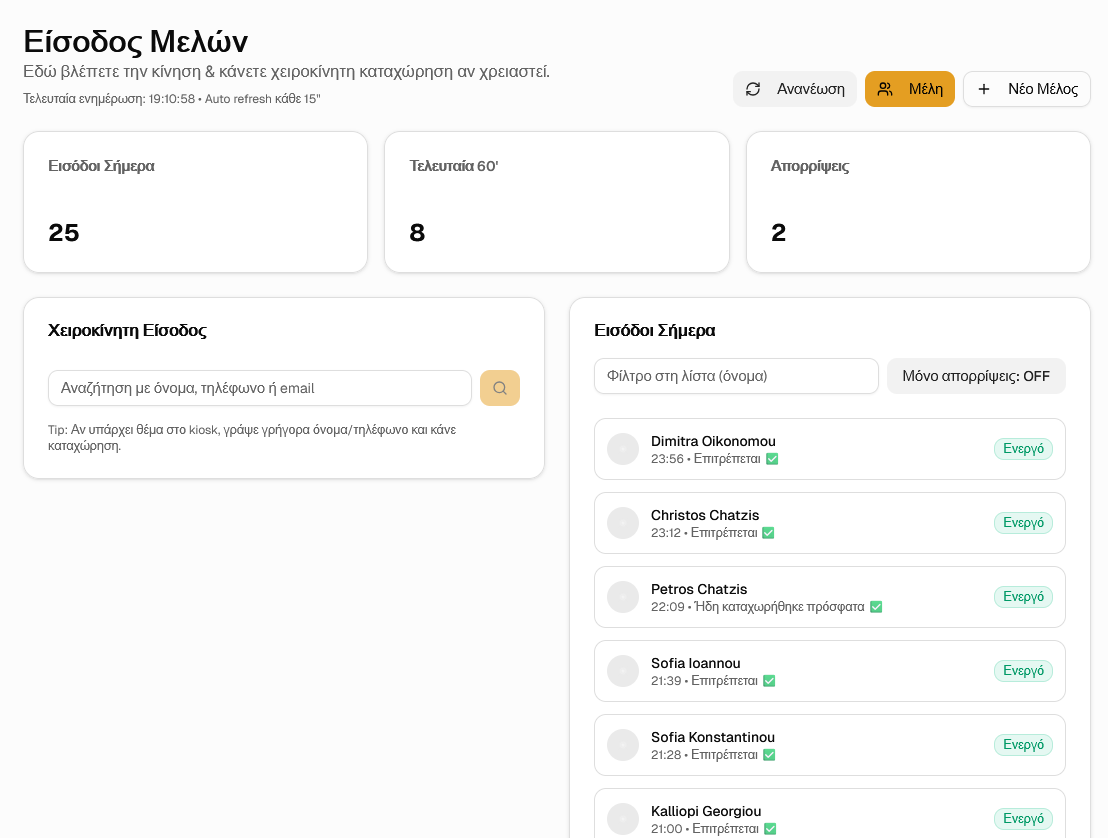Click Christos Chatzis's avatar circle
1108x838 pixels.
coord(623,523)
